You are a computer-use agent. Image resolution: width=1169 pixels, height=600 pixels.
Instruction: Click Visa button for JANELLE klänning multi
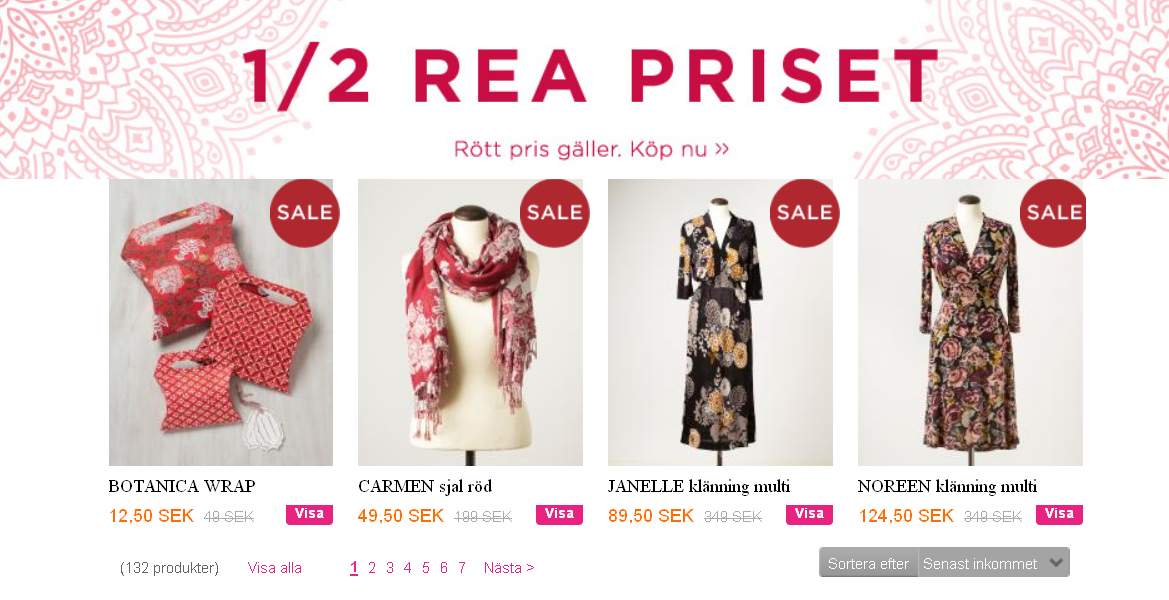point(809,514)
